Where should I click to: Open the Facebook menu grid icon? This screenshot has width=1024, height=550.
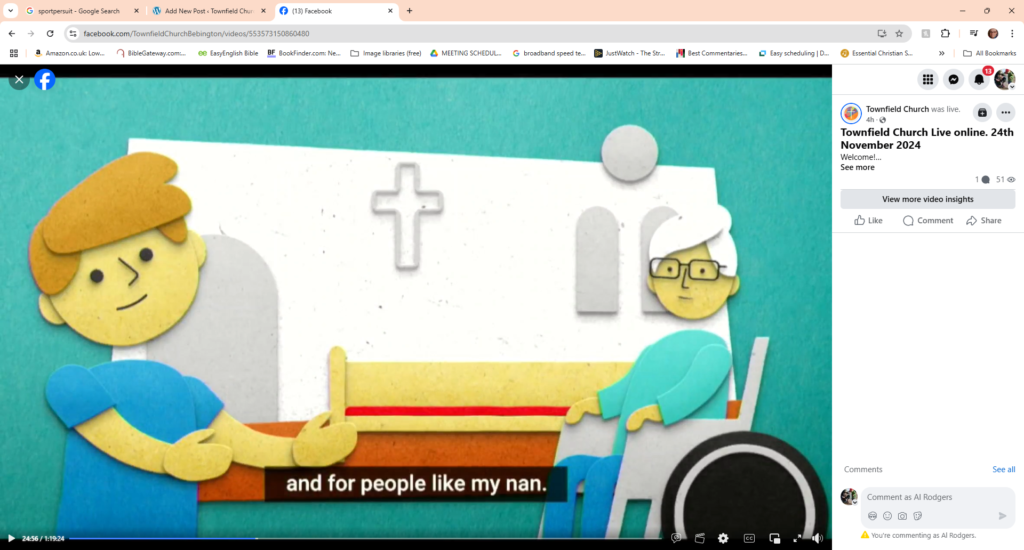927,80
